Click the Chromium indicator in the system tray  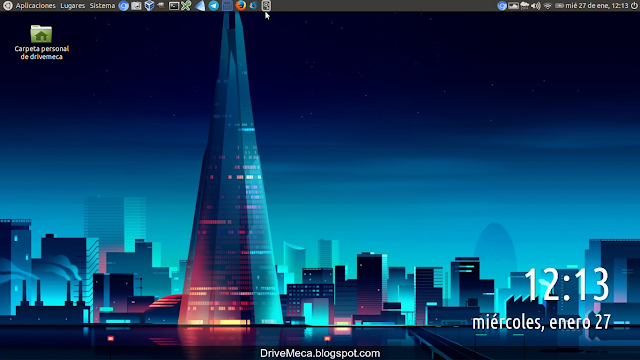click(x=502, y=6)
